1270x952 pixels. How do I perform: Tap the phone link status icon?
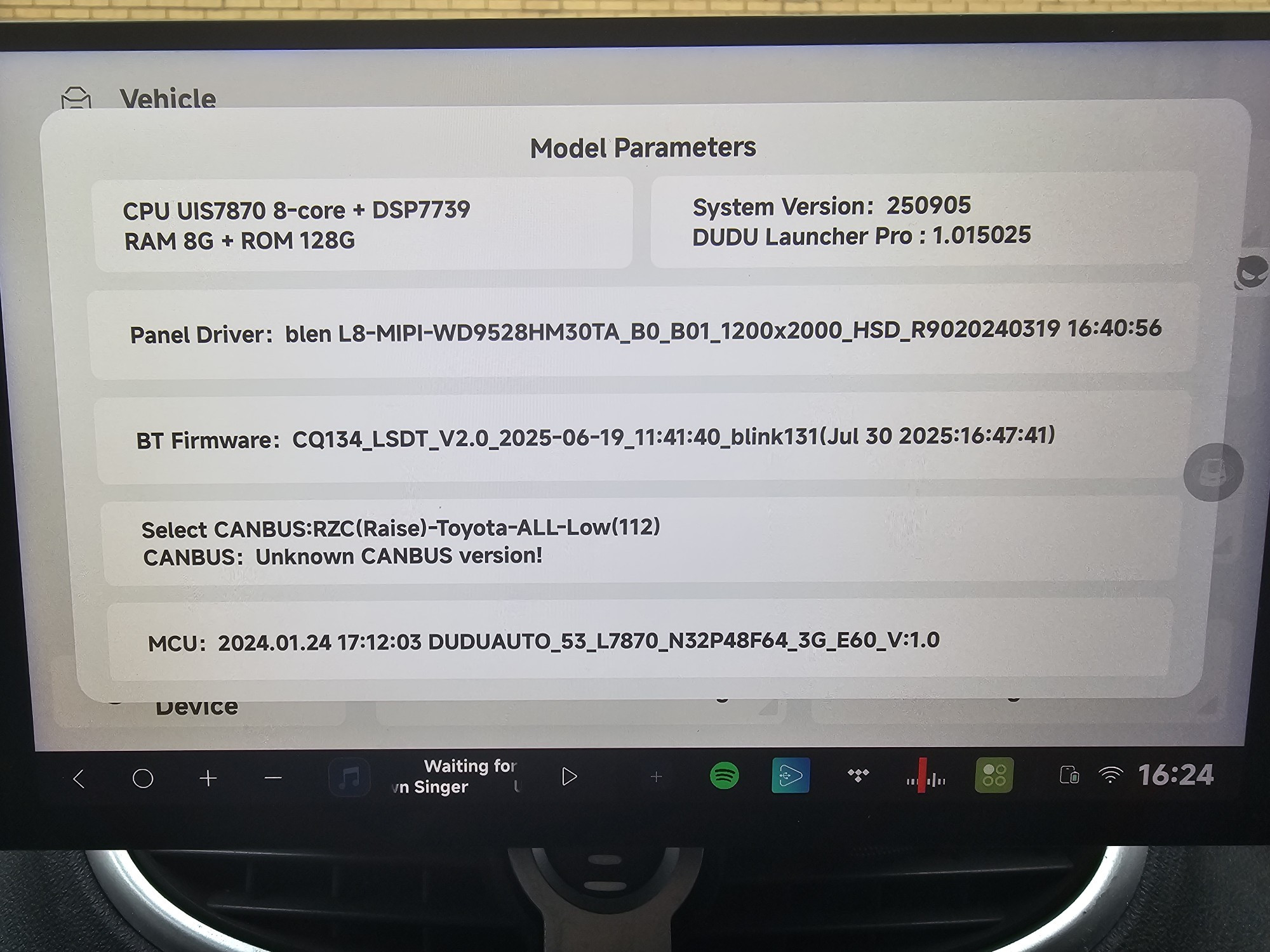click(1069, 776)
